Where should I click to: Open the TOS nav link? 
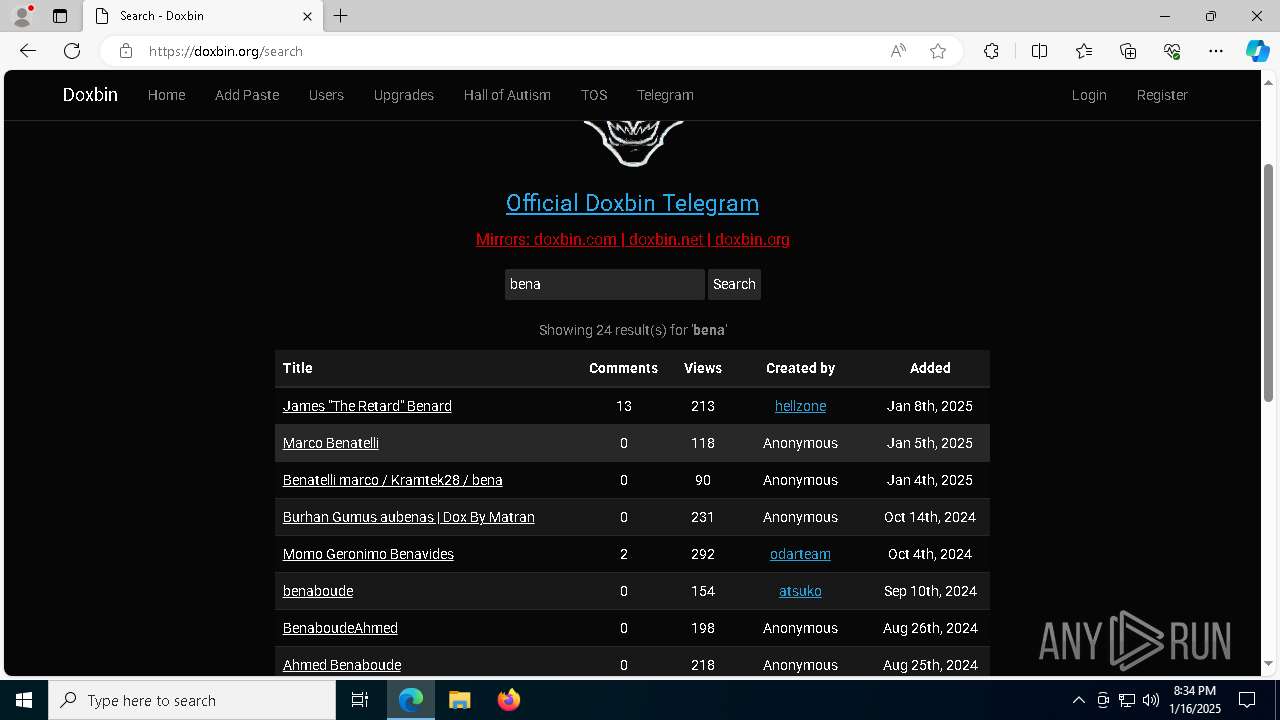coord(594,95)
